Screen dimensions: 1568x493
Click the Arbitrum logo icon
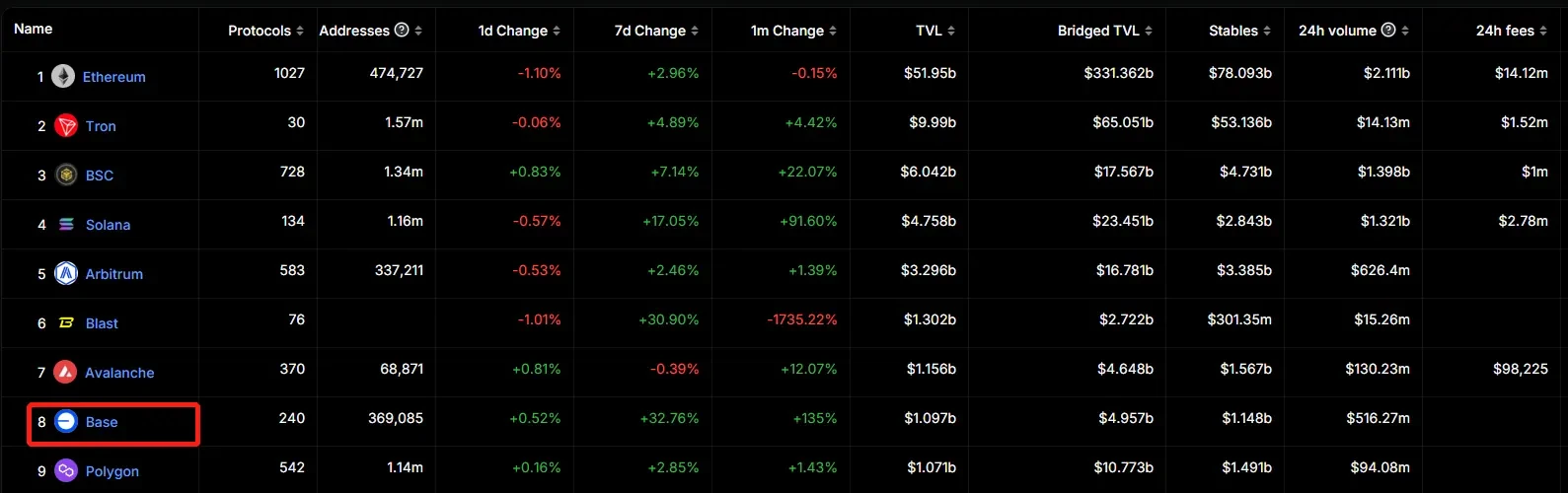coord(66,273)
